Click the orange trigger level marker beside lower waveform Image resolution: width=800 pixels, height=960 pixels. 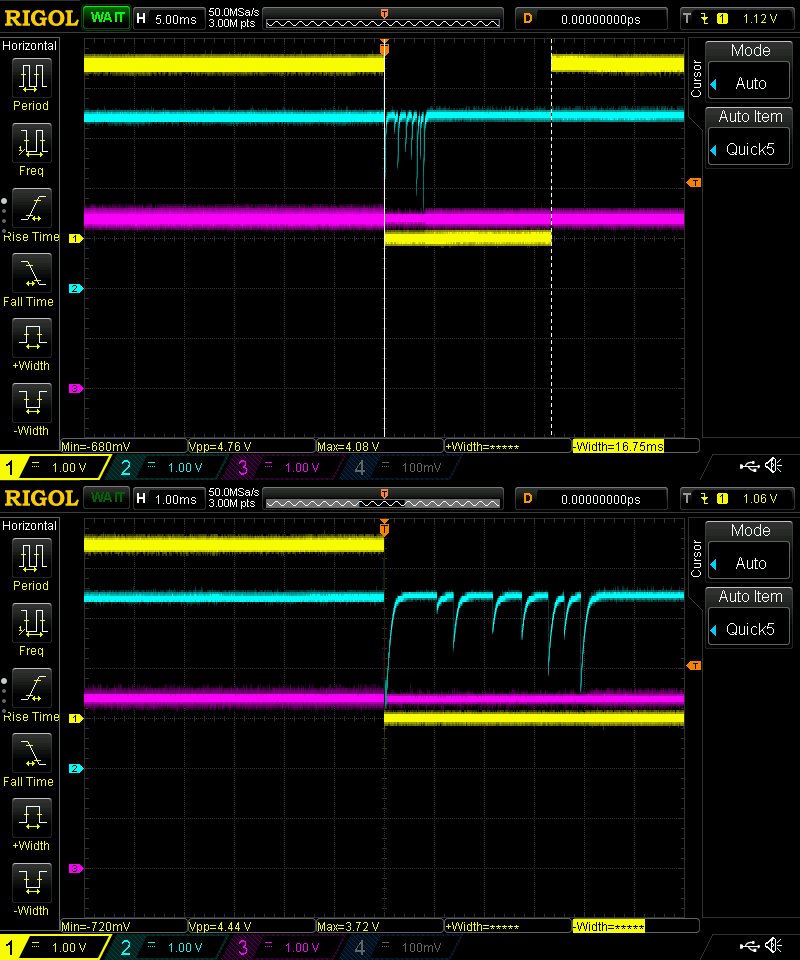pyautogui.click(x=693, y=666)
